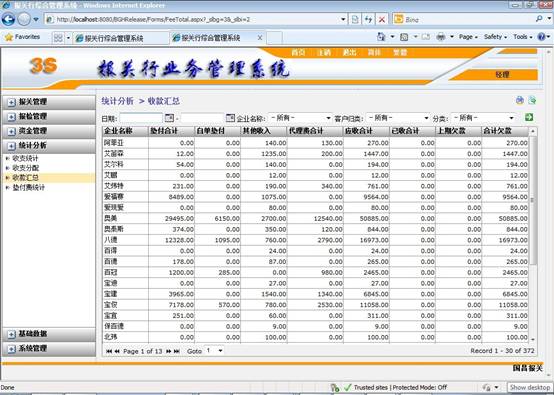The height and width of the screenshot is (395, 554).
Task: Expand the 系统管理 sidebar section
Action: pyautogui.click(x=49, y=349)
